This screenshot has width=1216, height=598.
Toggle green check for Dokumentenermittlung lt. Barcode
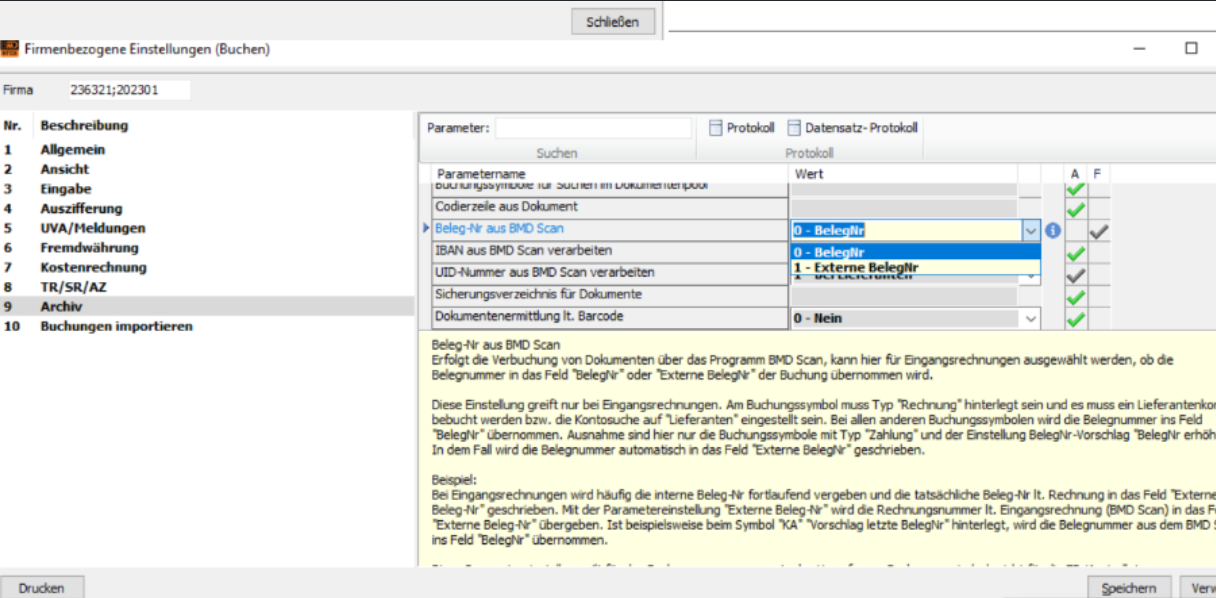click(x=1075, y=319)
